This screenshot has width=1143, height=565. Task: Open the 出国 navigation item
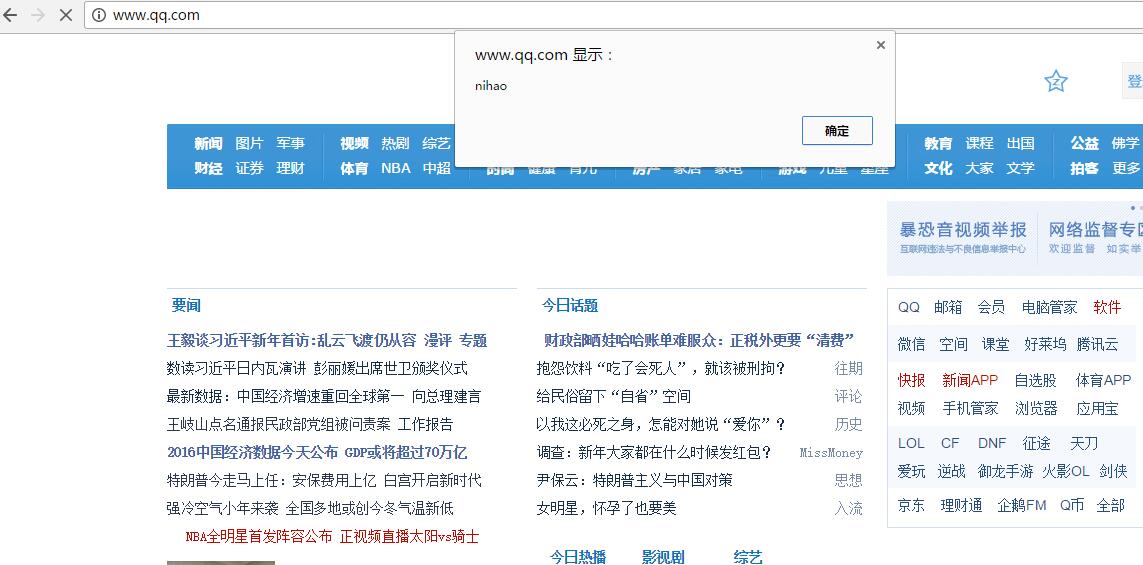(1021, 144)
